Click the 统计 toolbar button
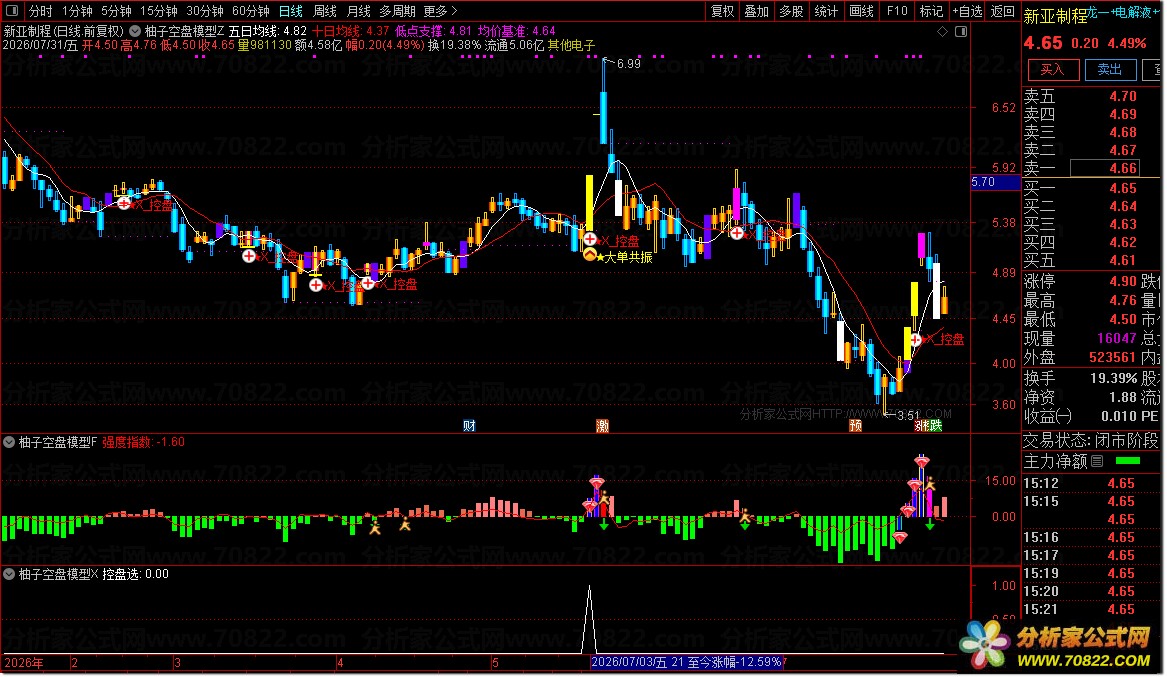The height and width of the screenshot is (677, 1167). [826, 11]
